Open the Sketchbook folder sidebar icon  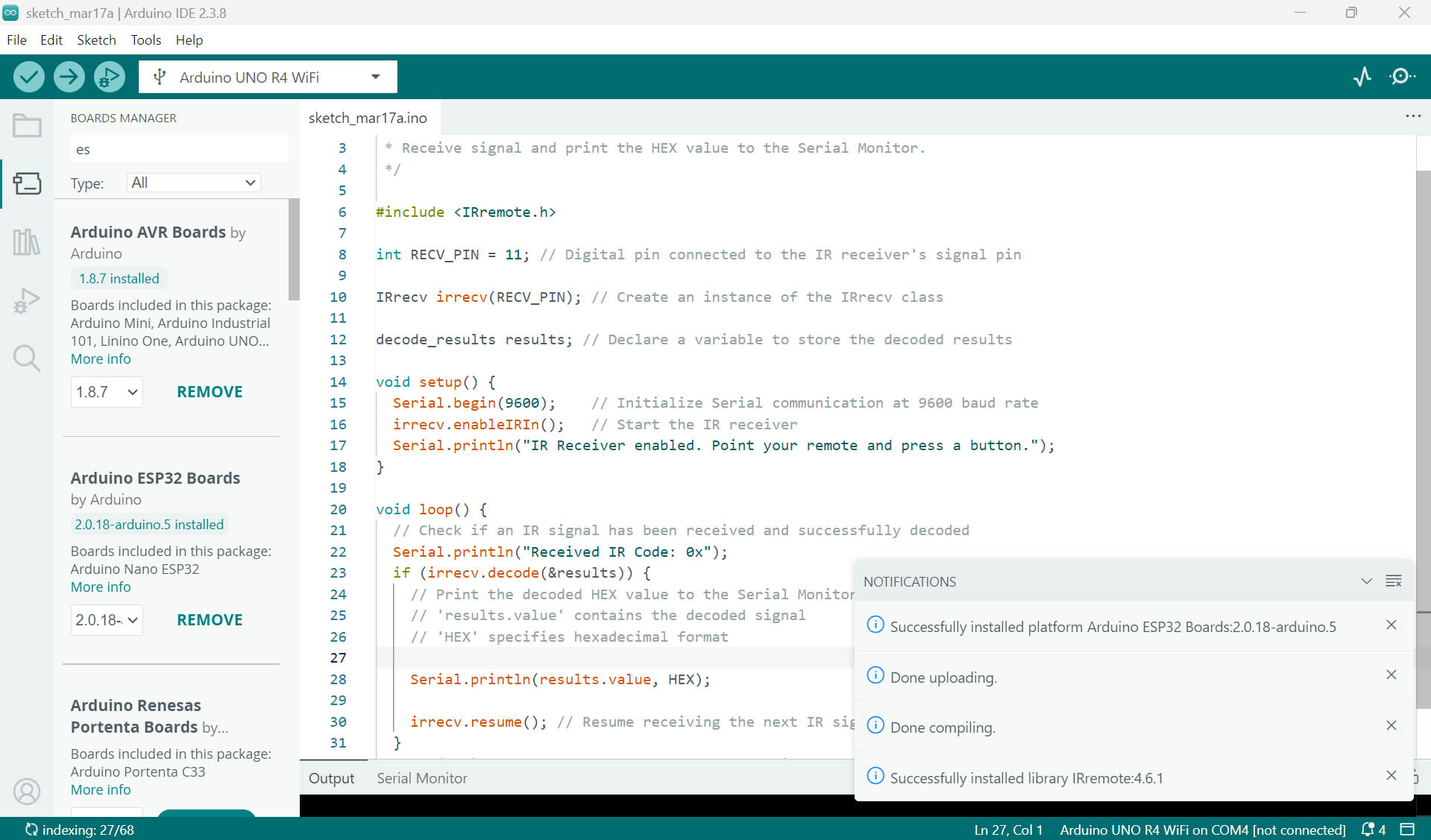coord(27,125)
